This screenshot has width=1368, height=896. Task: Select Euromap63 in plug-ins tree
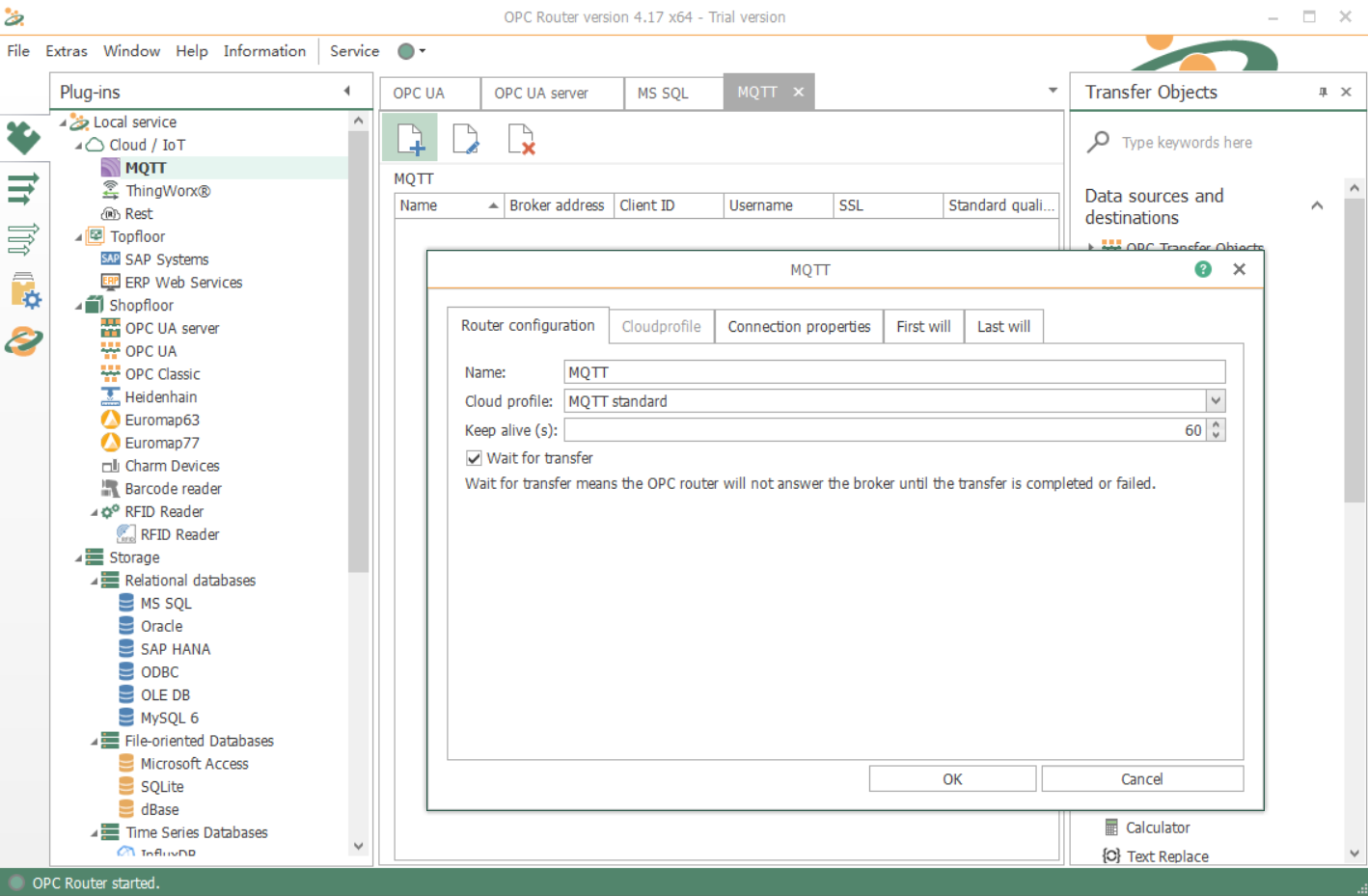[161, 420]
